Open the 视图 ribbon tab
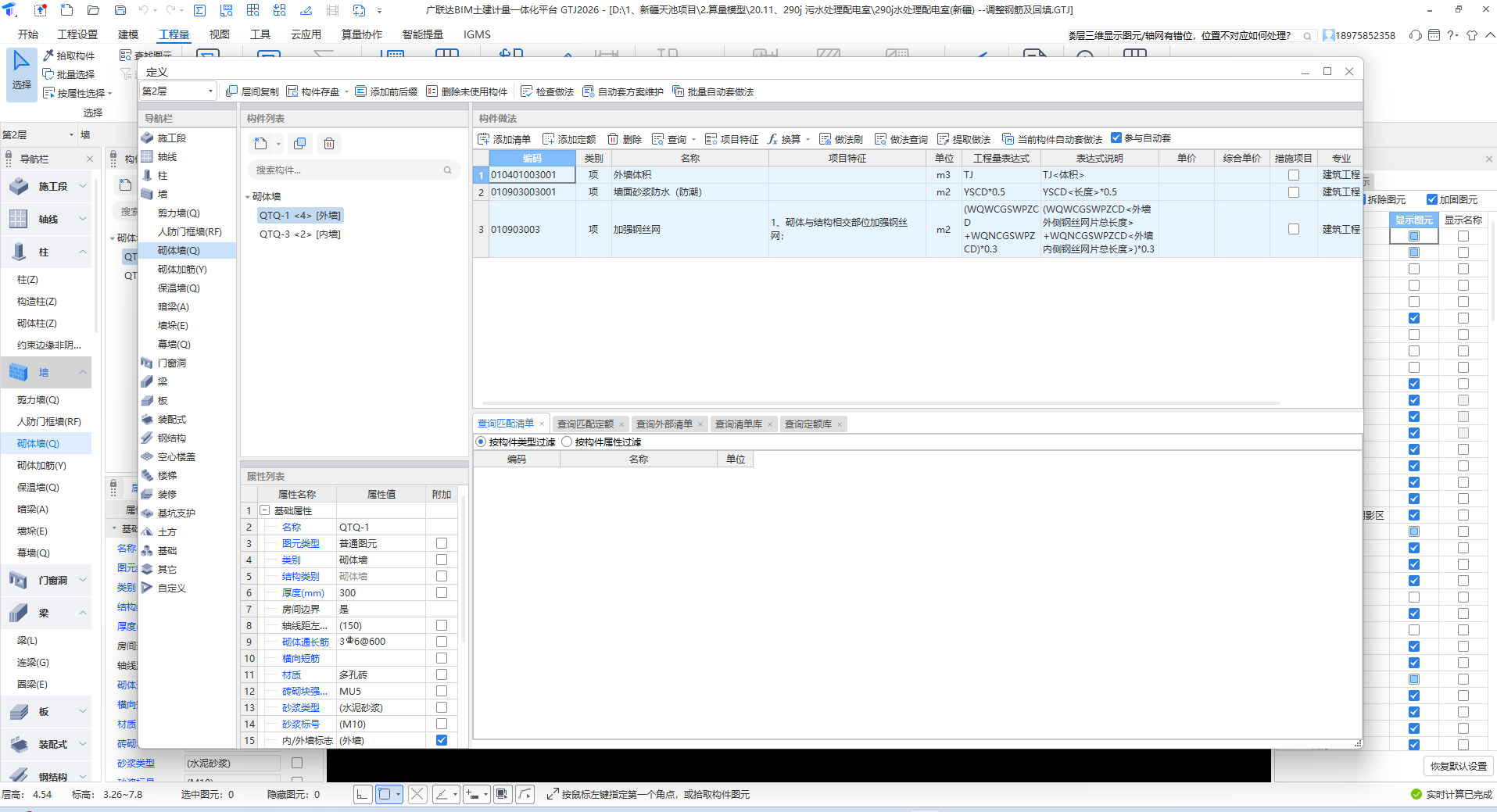1497x812 pixels. click(x=220, y=34)
